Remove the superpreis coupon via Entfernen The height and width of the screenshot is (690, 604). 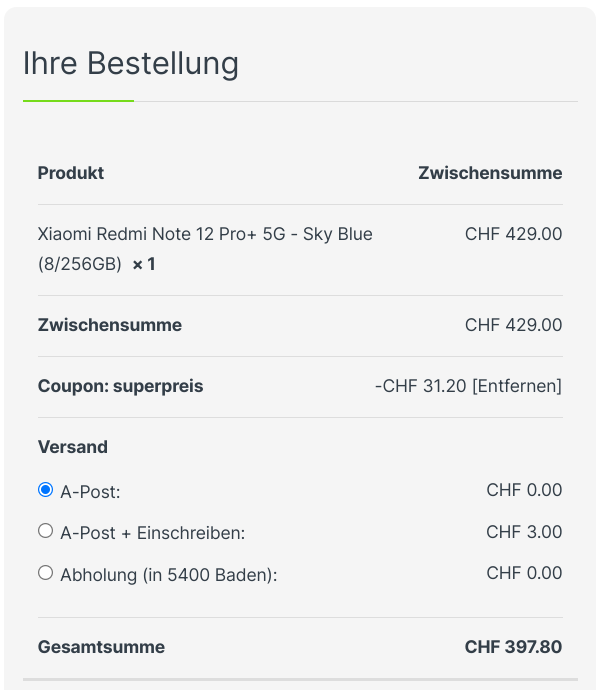tap(517, 386)
